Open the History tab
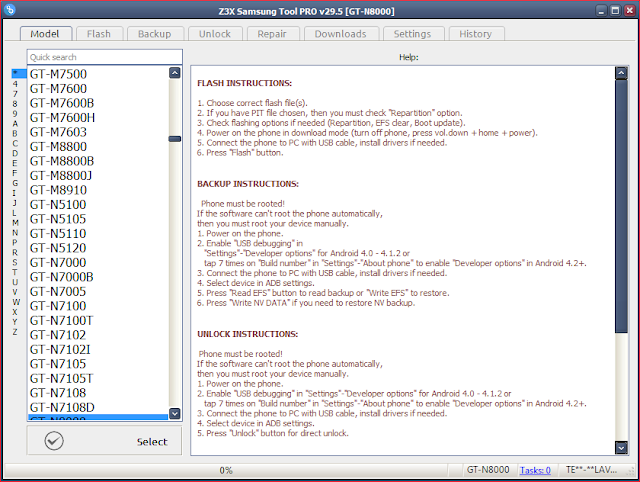The image size is (640, 482). pos(476,34)
